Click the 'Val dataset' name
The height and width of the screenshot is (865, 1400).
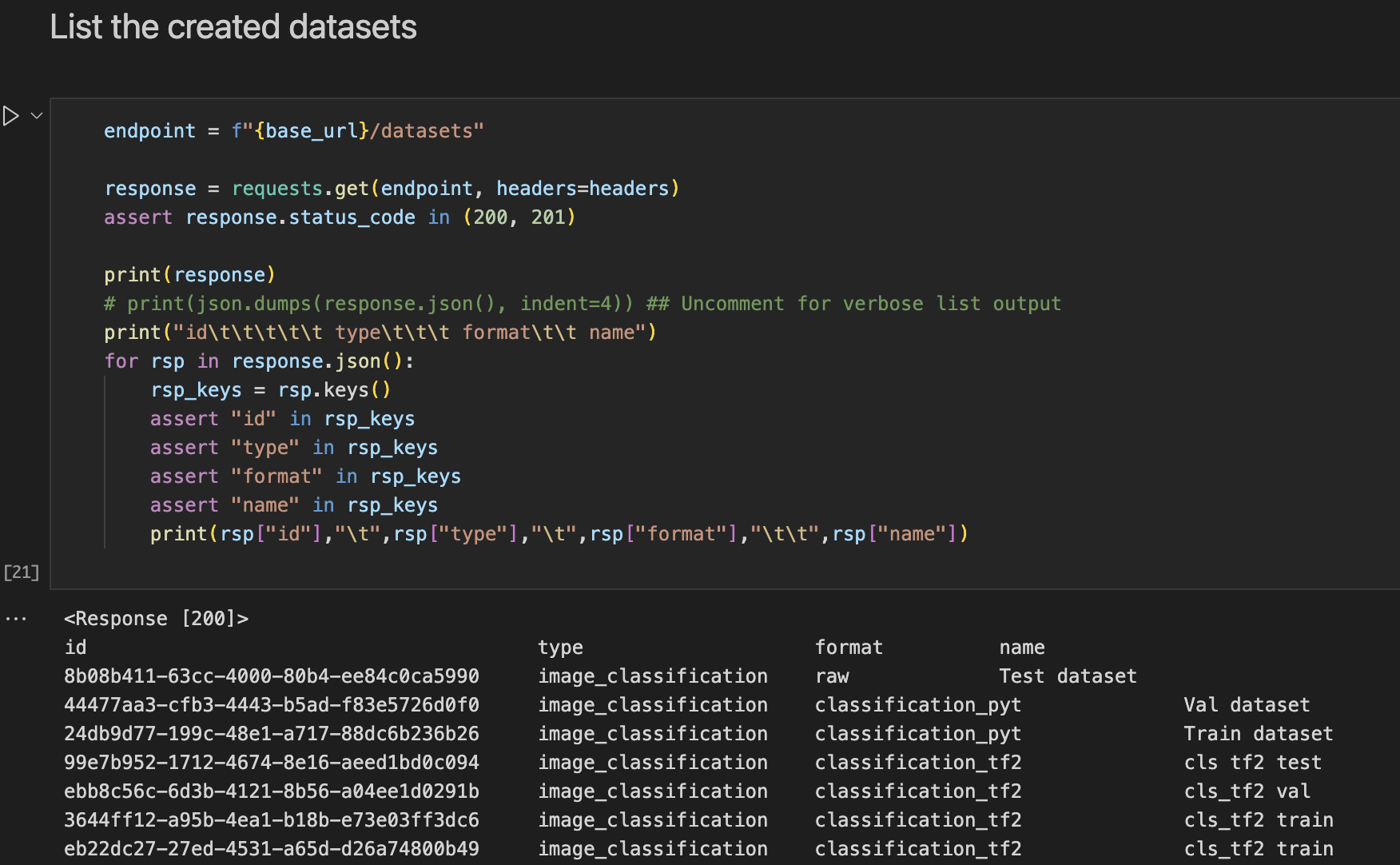[1247, 705]
